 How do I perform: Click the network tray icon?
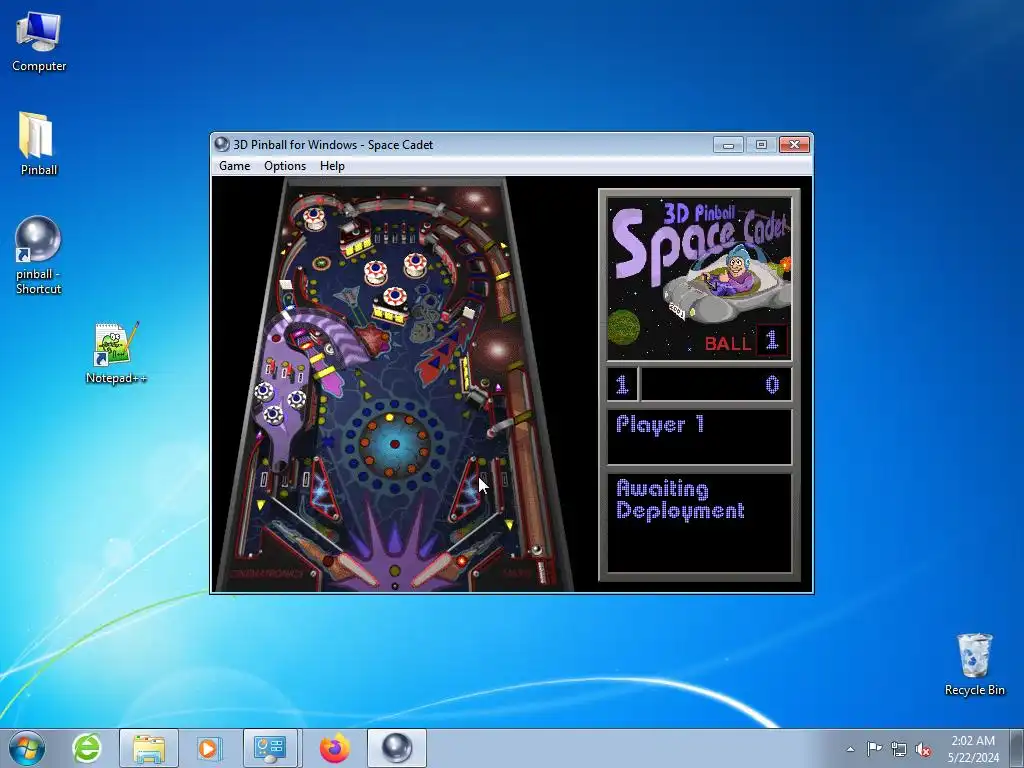pyautogui.click(x=899, y=749)
